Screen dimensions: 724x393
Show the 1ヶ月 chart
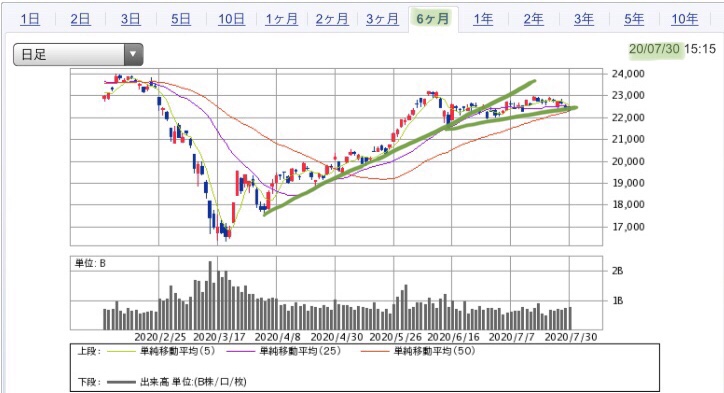click(282, 19)
